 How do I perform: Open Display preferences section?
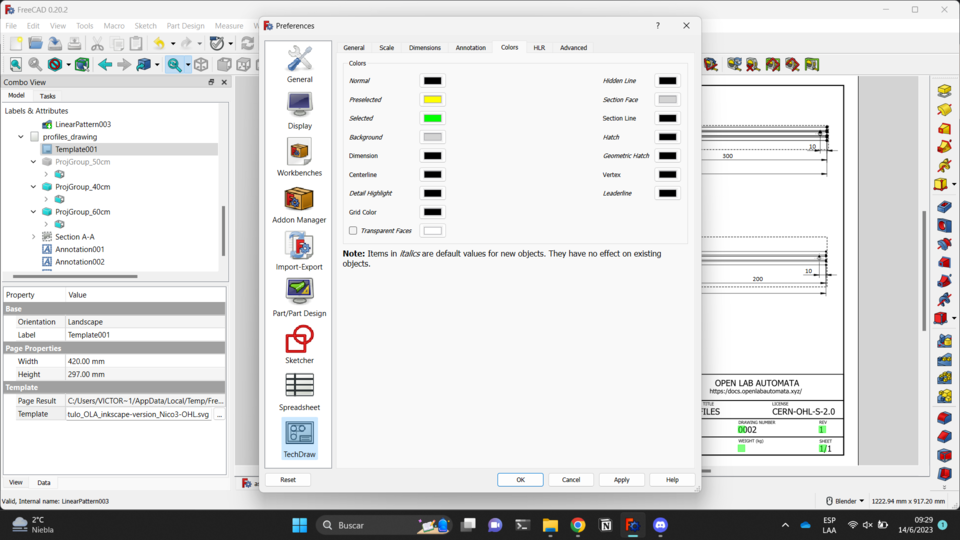pyautogui.click(x=299, y=111)
